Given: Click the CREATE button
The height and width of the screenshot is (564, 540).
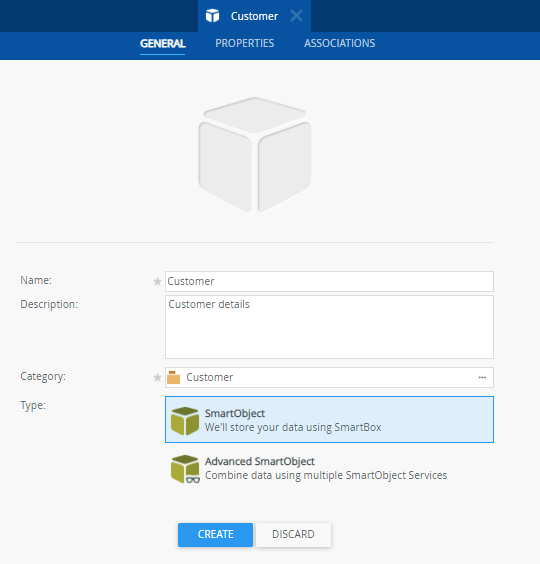Looking at the screenshot, I should tap(215, 535).
